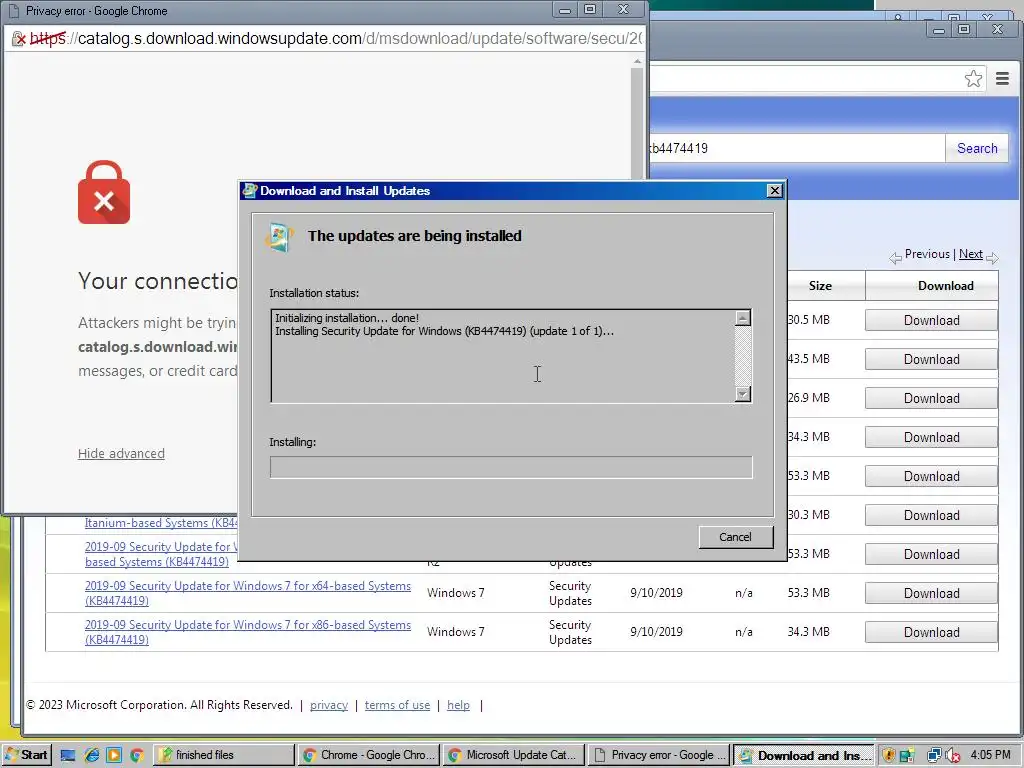
Task: Click the Privacy error window address bar
Action: pyautogui.click(x=327, y=39)
